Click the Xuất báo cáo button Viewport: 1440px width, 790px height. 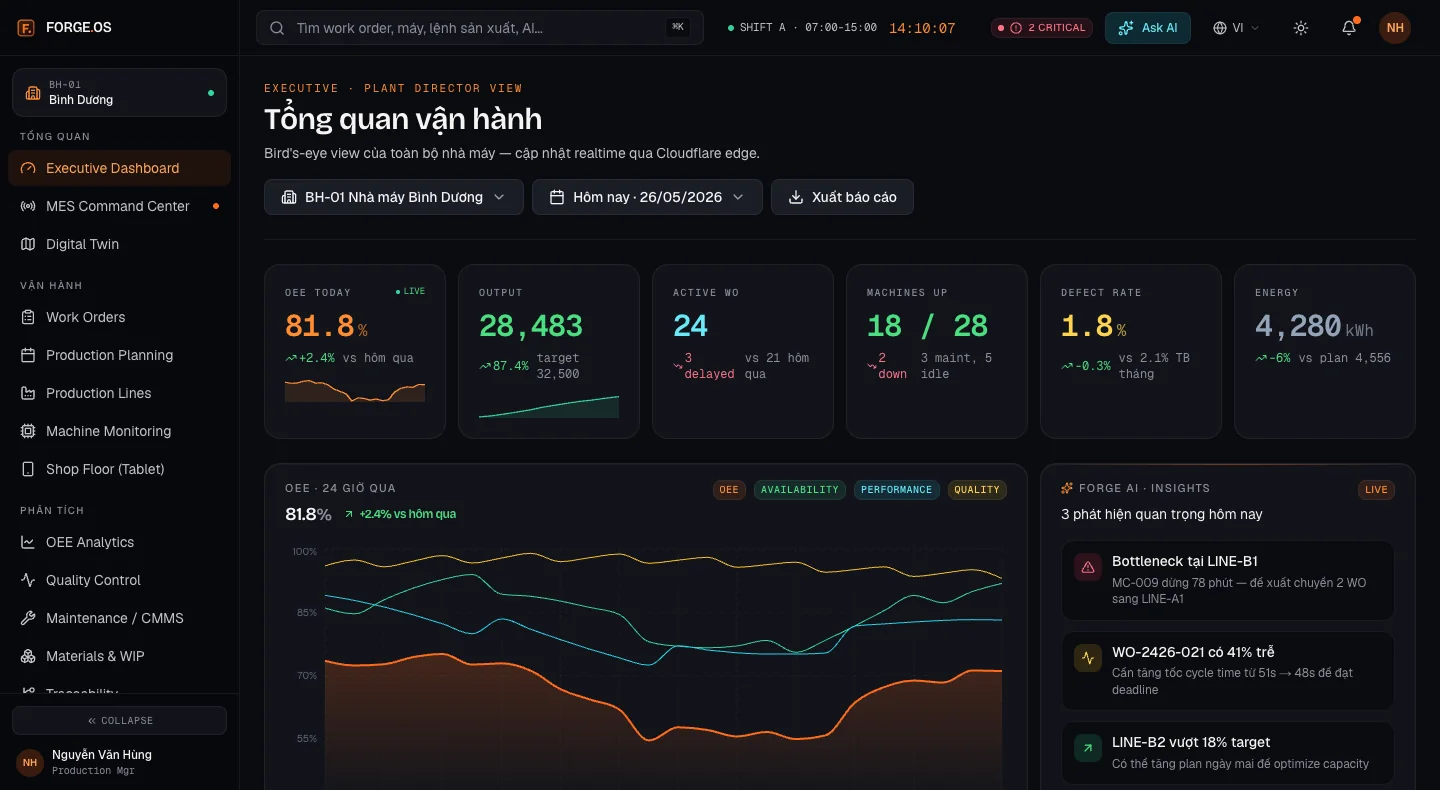[842, 197]
